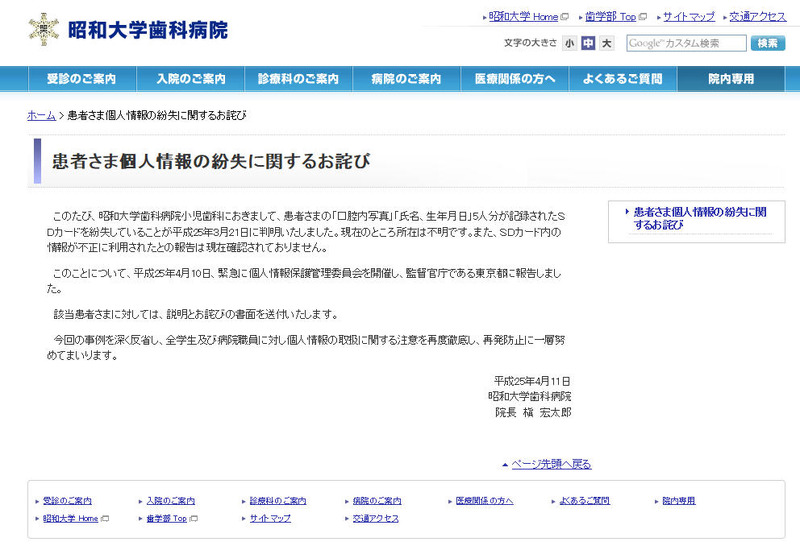Open 院内専用 navigation tab

pos(730,79)
